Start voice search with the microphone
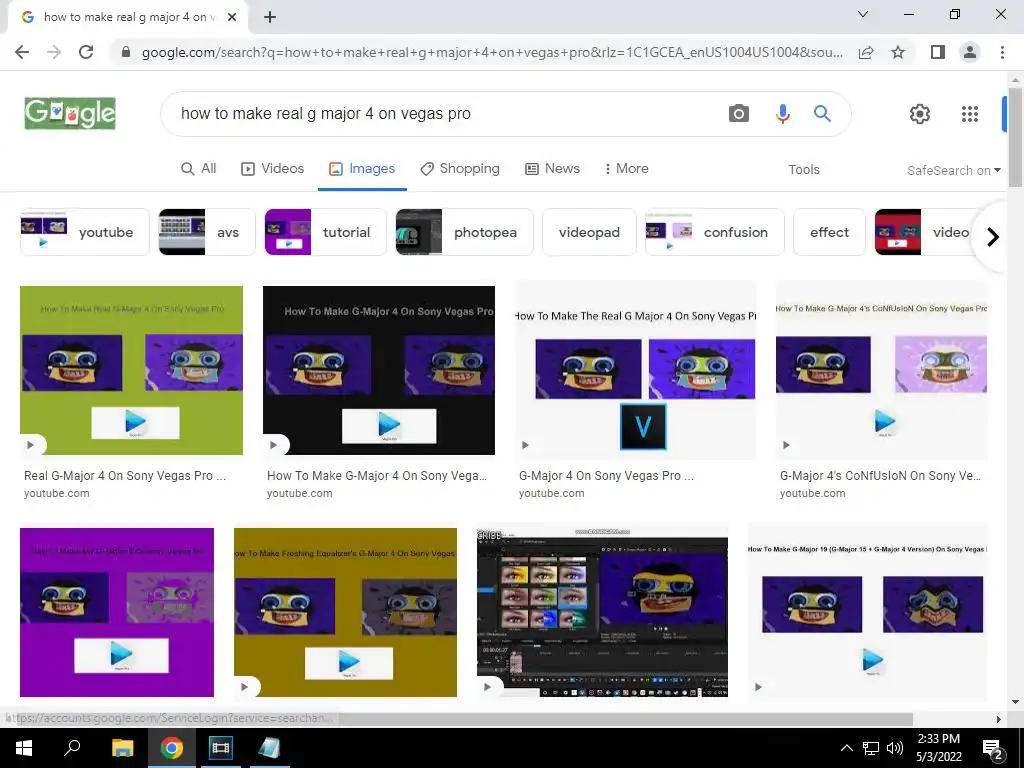1024x768 pixels. point(782,114)
